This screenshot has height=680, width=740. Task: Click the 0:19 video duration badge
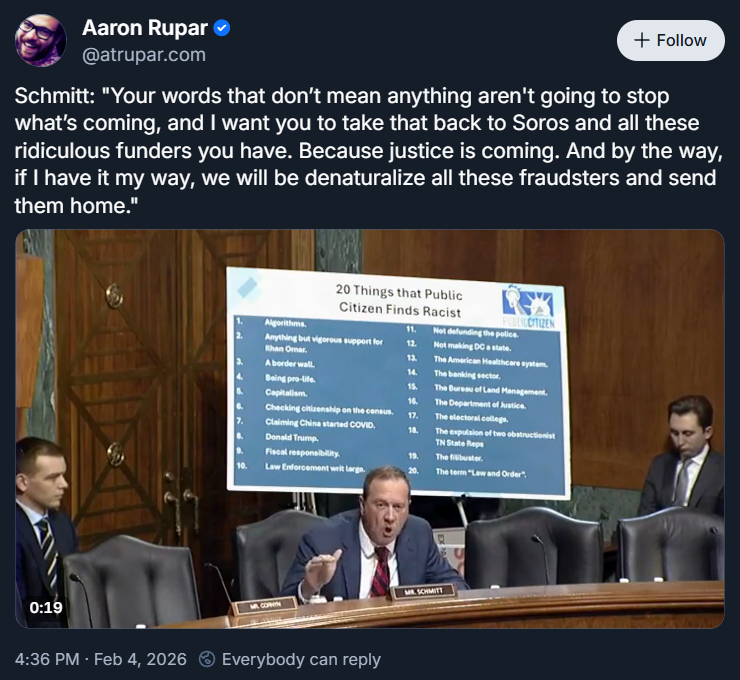pos(46,607)
